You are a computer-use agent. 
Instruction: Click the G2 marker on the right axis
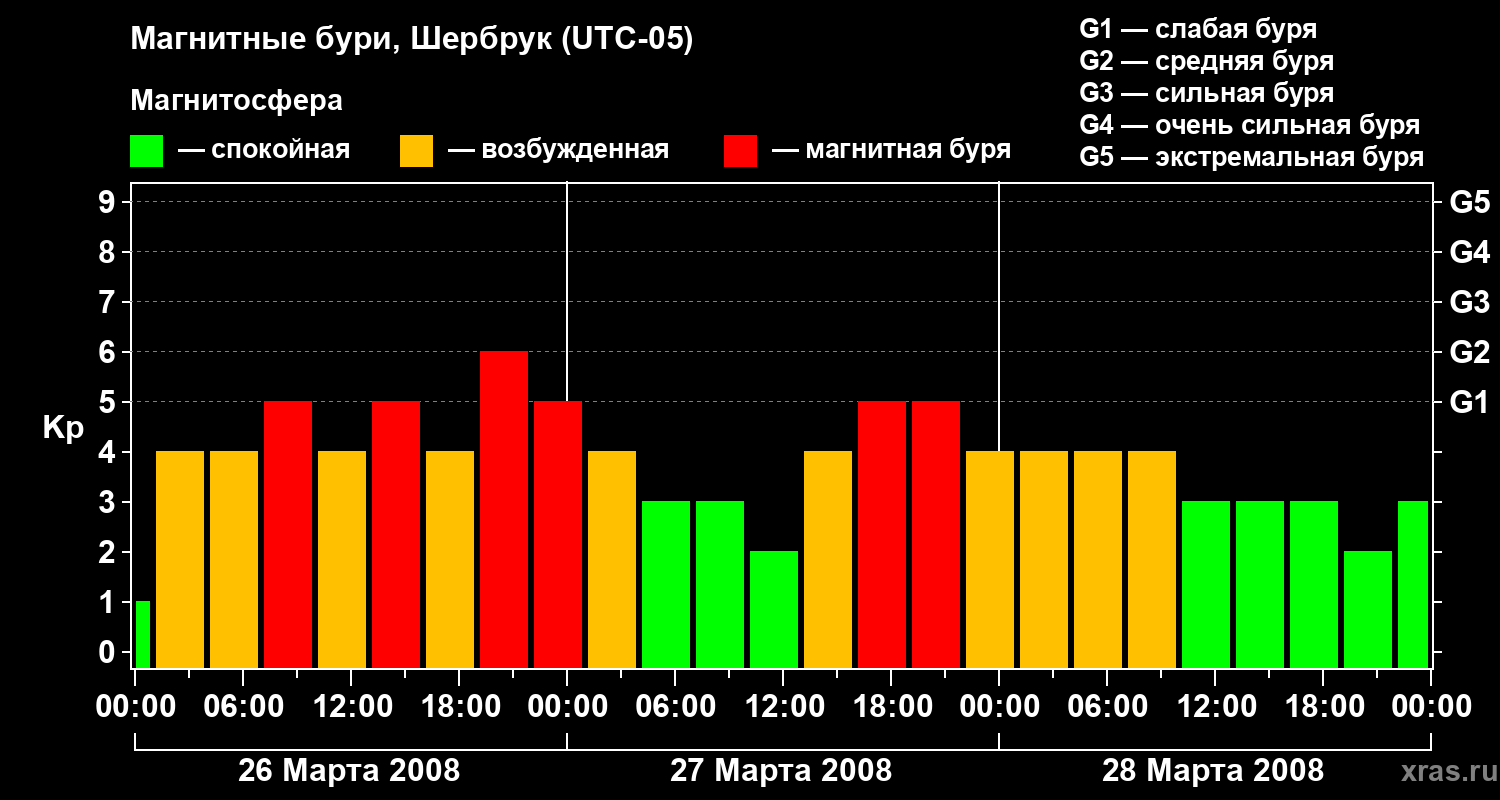tap(1469, 352)
